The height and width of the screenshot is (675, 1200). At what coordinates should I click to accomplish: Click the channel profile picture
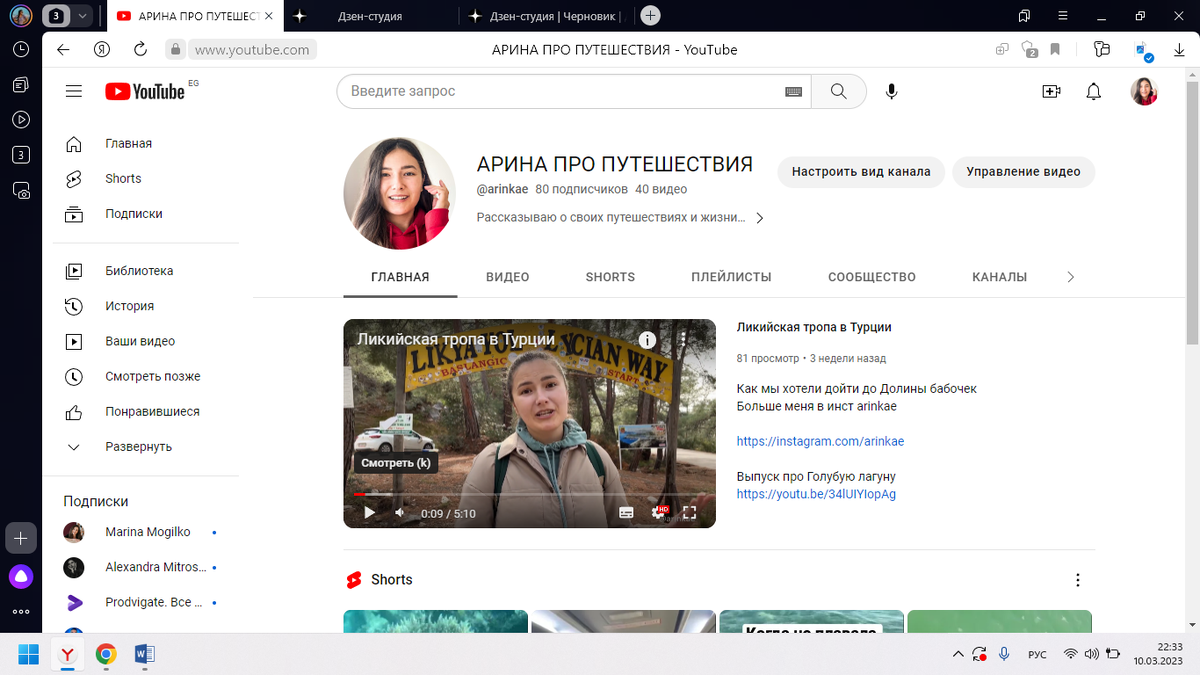[400, 194]
